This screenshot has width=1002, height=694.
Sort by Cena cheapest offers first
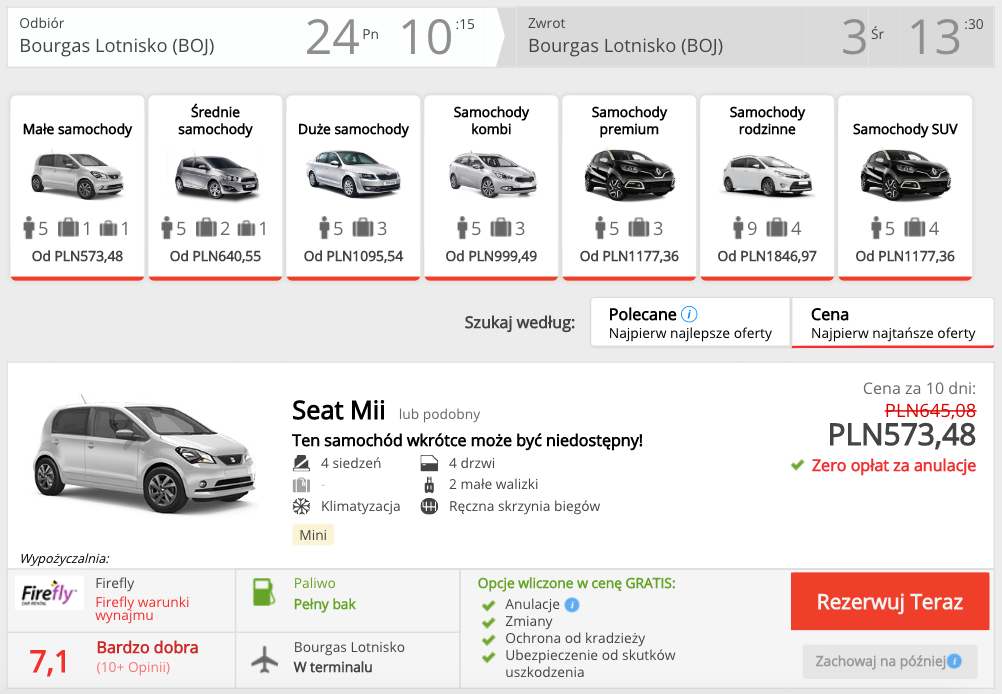pos(893,323)
